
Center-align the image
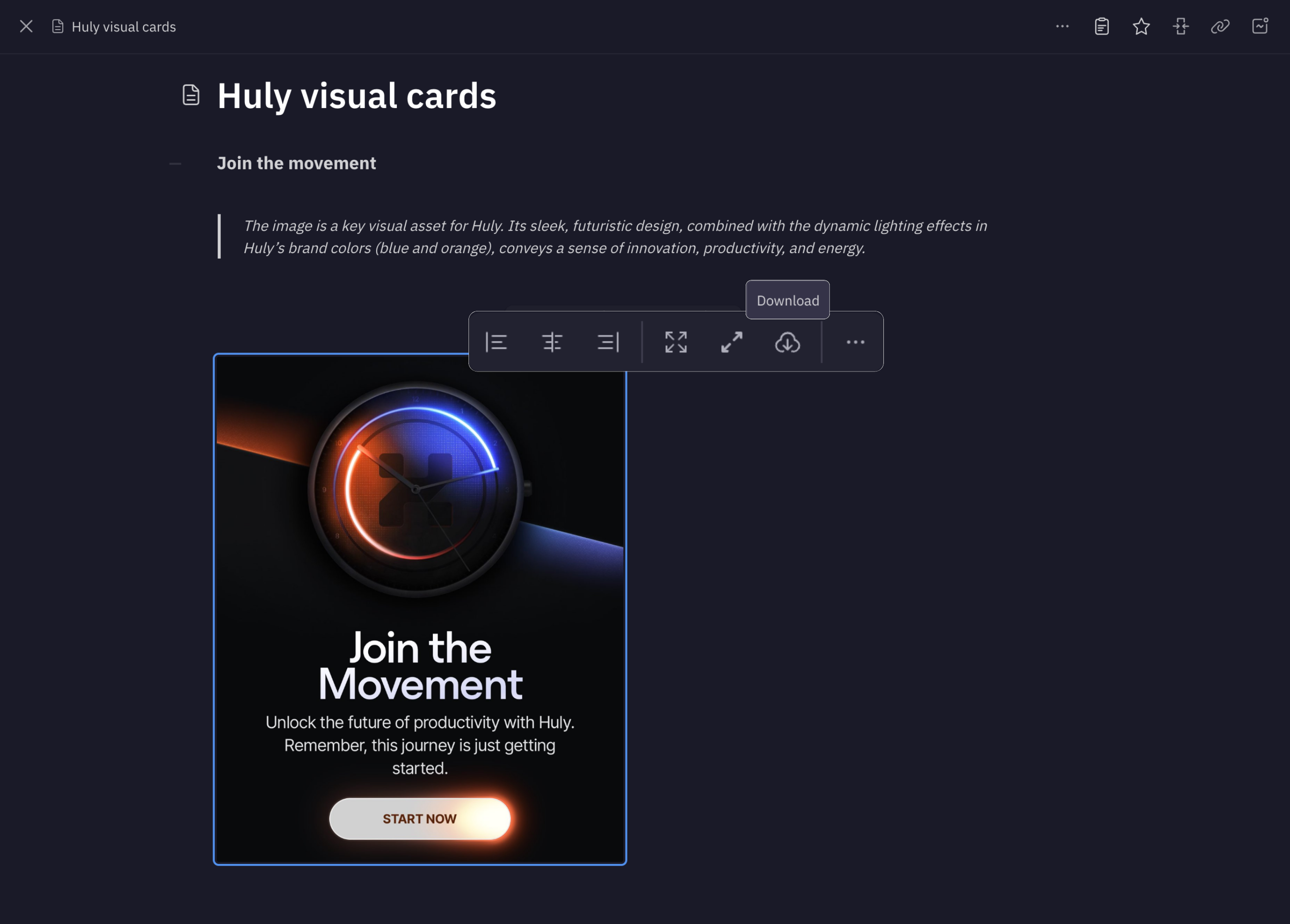pos(552,342)
